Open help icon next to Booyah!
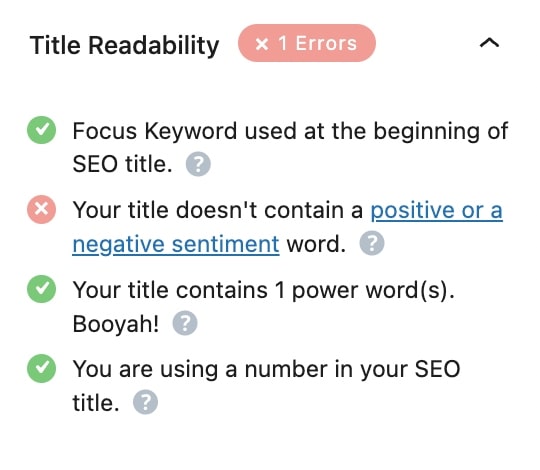 [185, 323]
